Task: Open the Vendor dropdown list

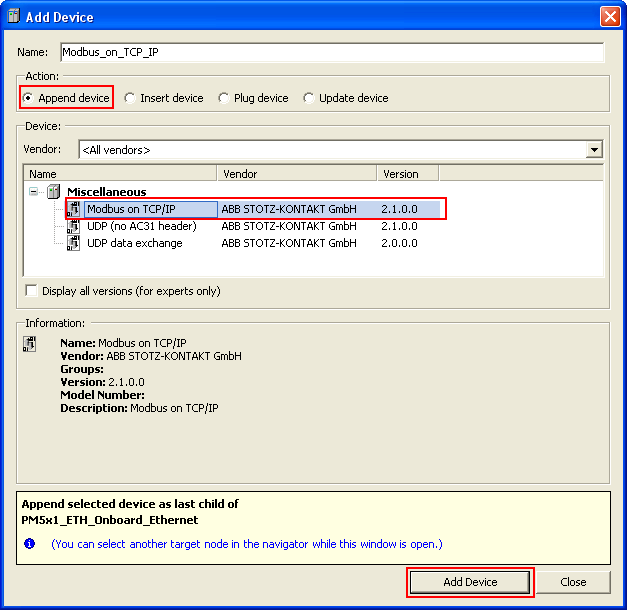Action: click(x=595, y=150)
